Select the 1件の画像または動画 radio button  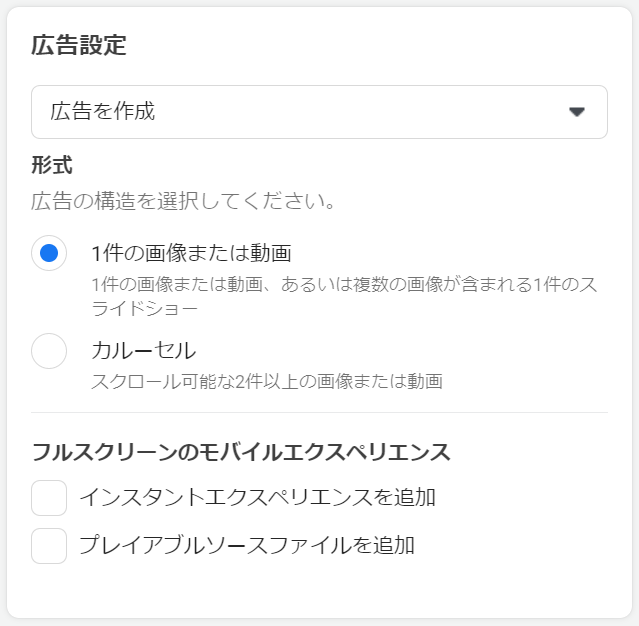click(49, 253)
